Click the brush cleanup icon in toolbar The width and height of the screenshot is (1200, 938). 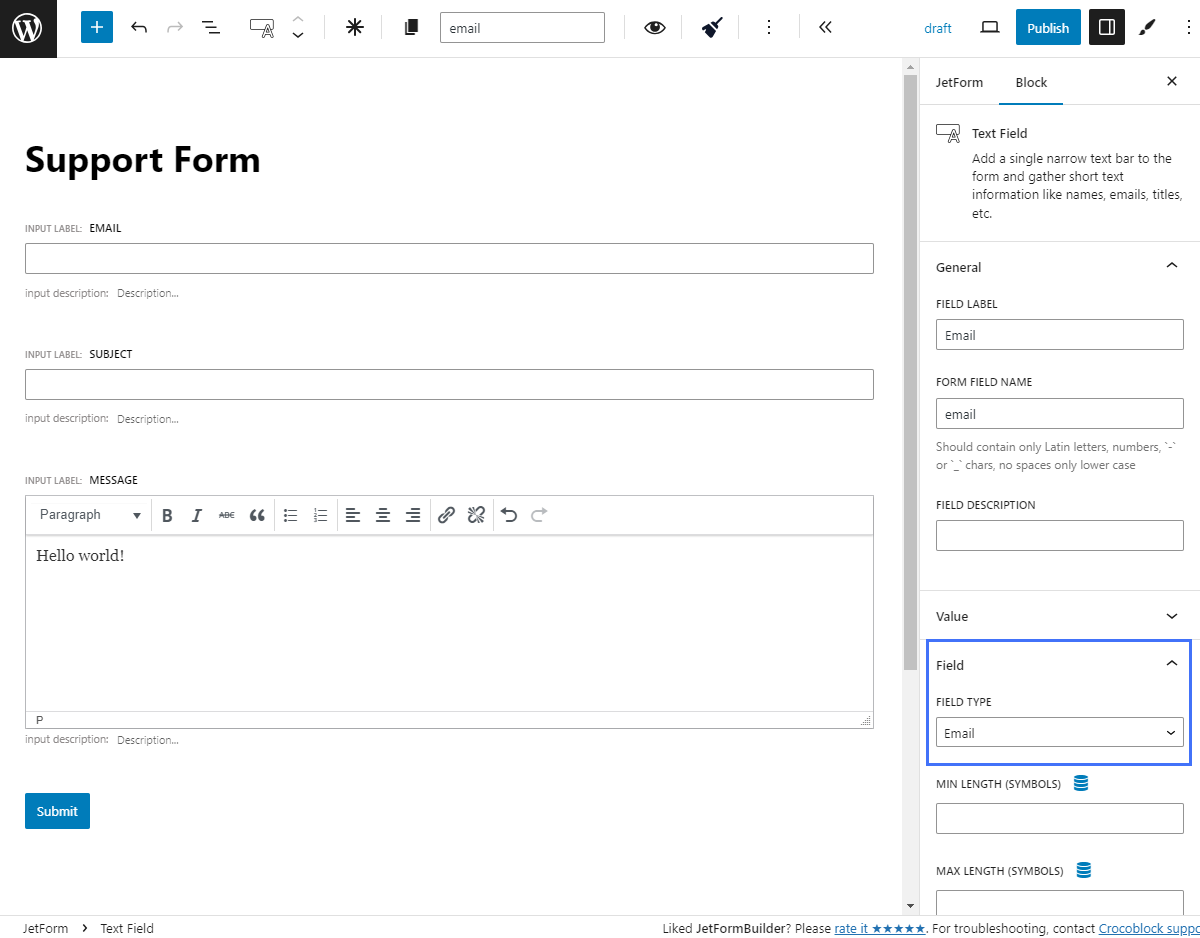712,28
